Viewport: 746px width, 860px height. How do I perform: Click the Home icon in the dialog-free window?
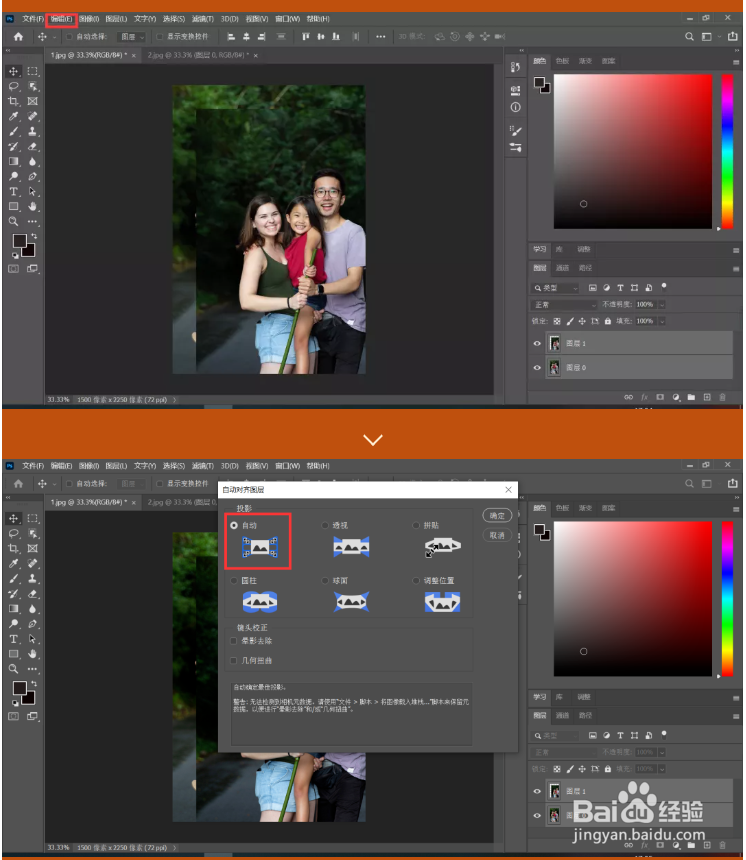[19, 37]
